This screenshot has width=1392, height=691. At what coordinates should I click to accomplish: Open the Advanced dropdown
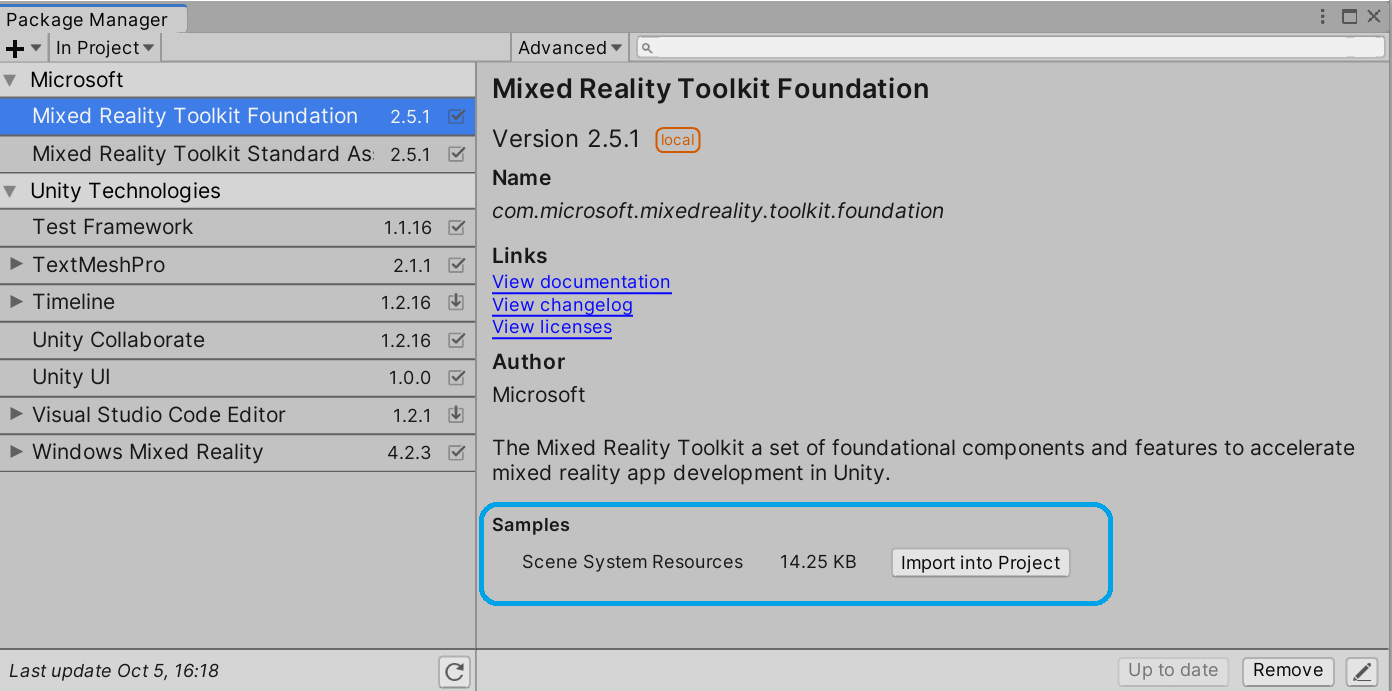570,48
